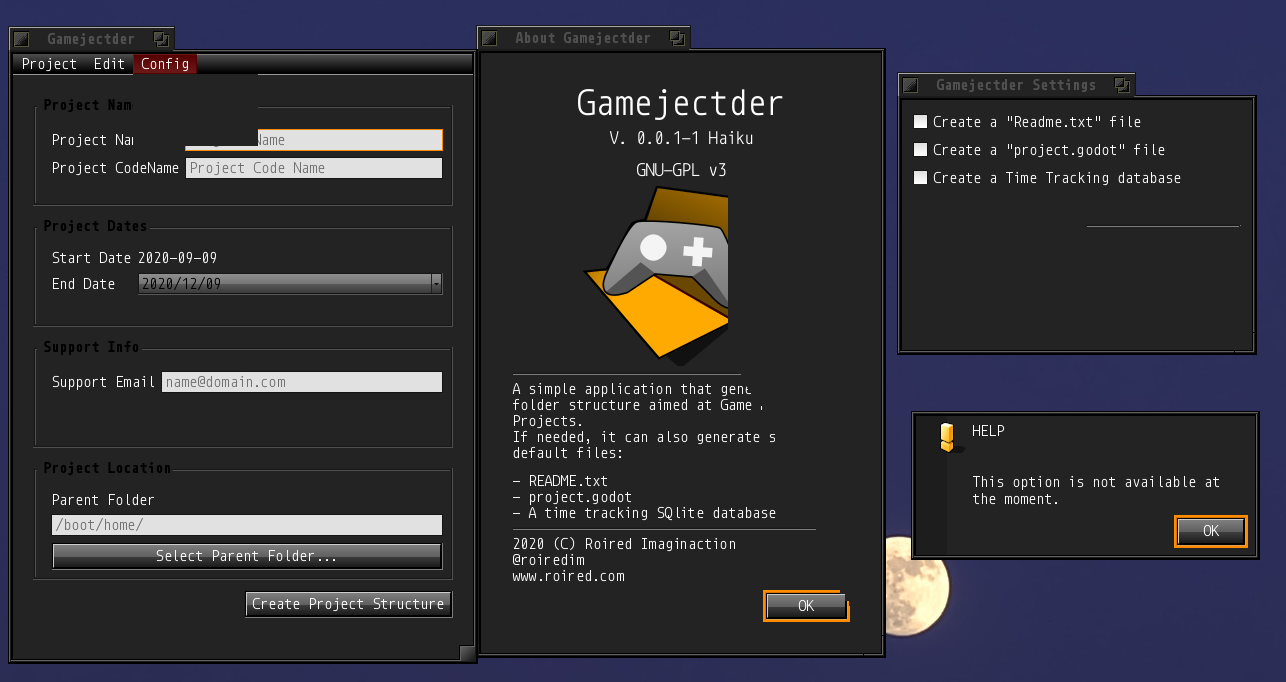Click OK in the About Gamejectder window
Viewport: 1286px width, 682px height.
[806, 606]
